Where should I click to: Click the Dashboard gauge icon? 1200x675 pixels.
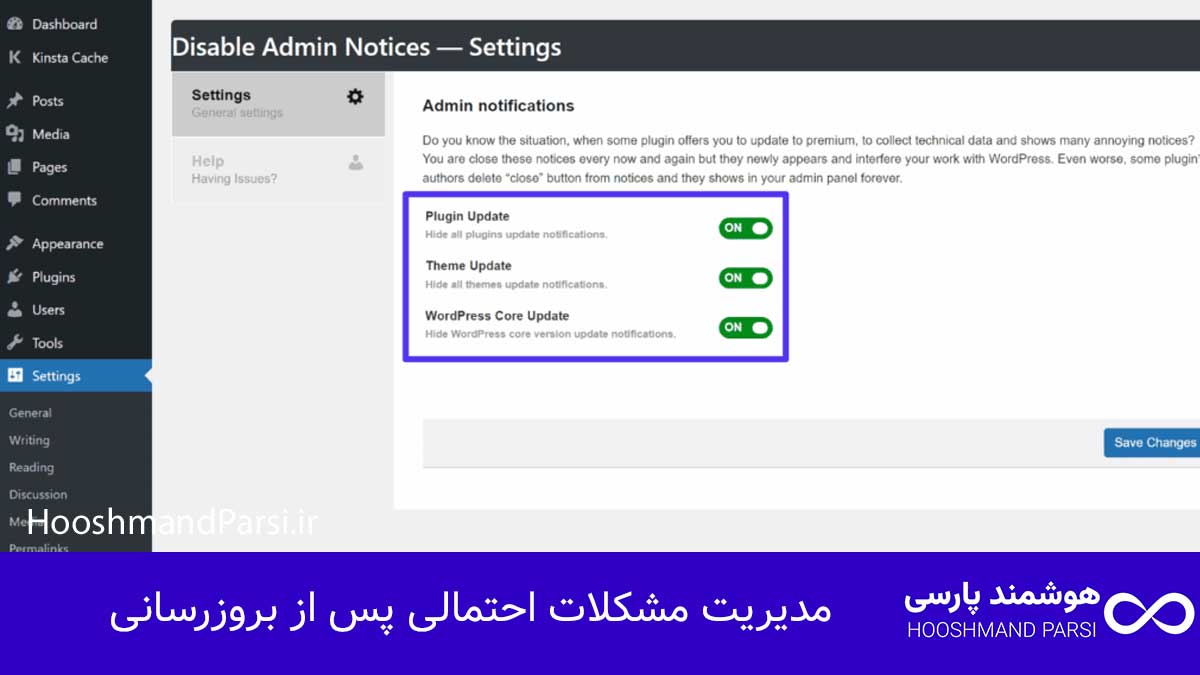coord(15,24)
